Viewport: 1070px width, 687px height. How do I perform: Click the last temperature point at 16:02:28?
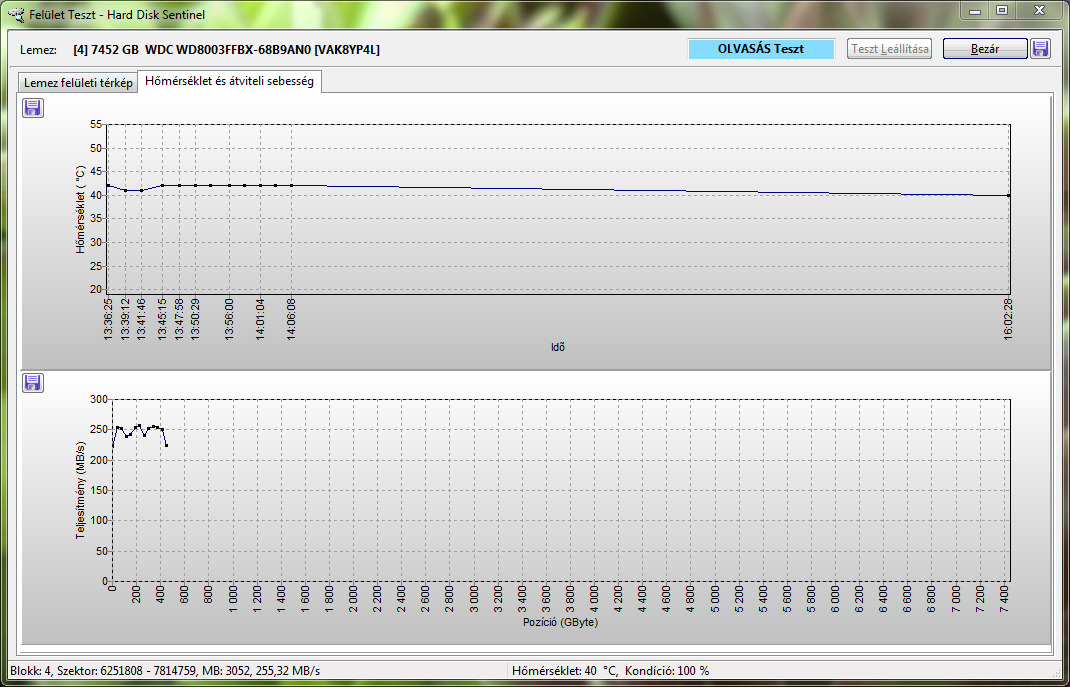1009,195
